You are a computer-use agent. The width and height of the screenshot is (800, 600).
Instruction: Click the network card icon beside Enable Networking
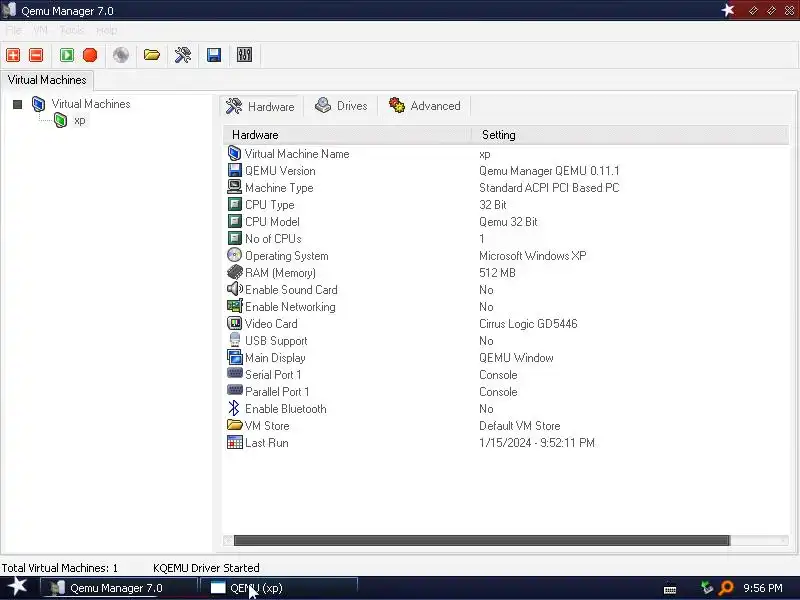234,306
